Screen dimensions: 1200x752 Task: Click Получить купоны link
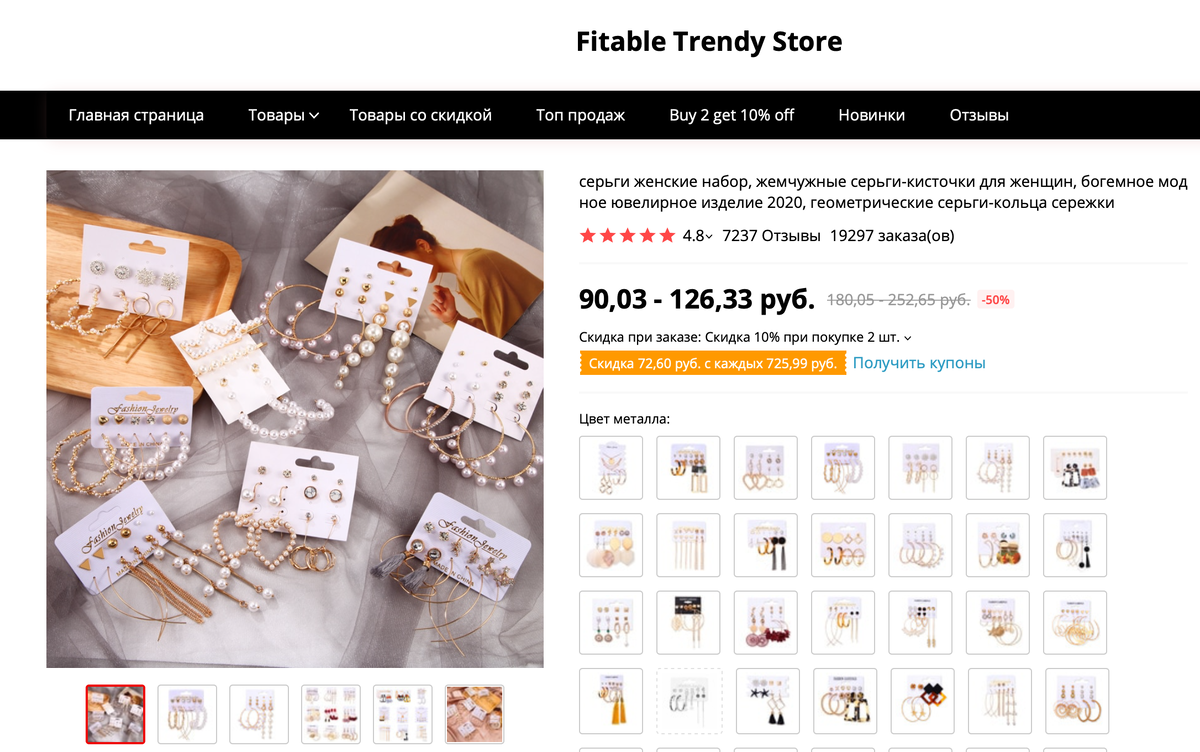click(x=919, y=363)
